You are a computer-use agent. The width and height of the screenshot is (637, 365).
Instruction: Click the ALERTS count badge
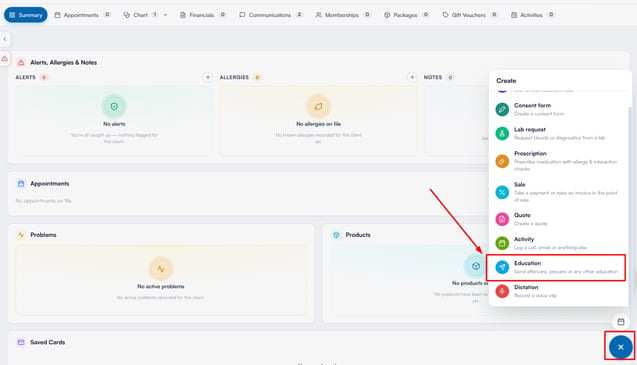[44, 77]
